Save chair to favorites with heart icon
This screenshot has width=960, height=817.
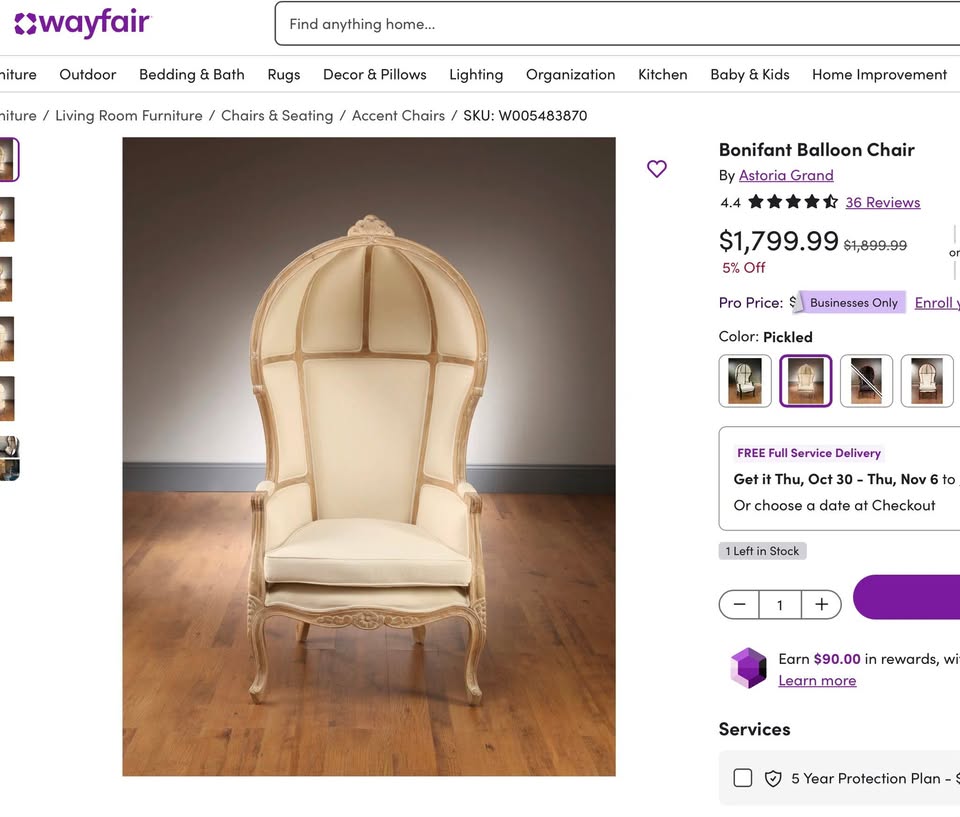(656, 169)
